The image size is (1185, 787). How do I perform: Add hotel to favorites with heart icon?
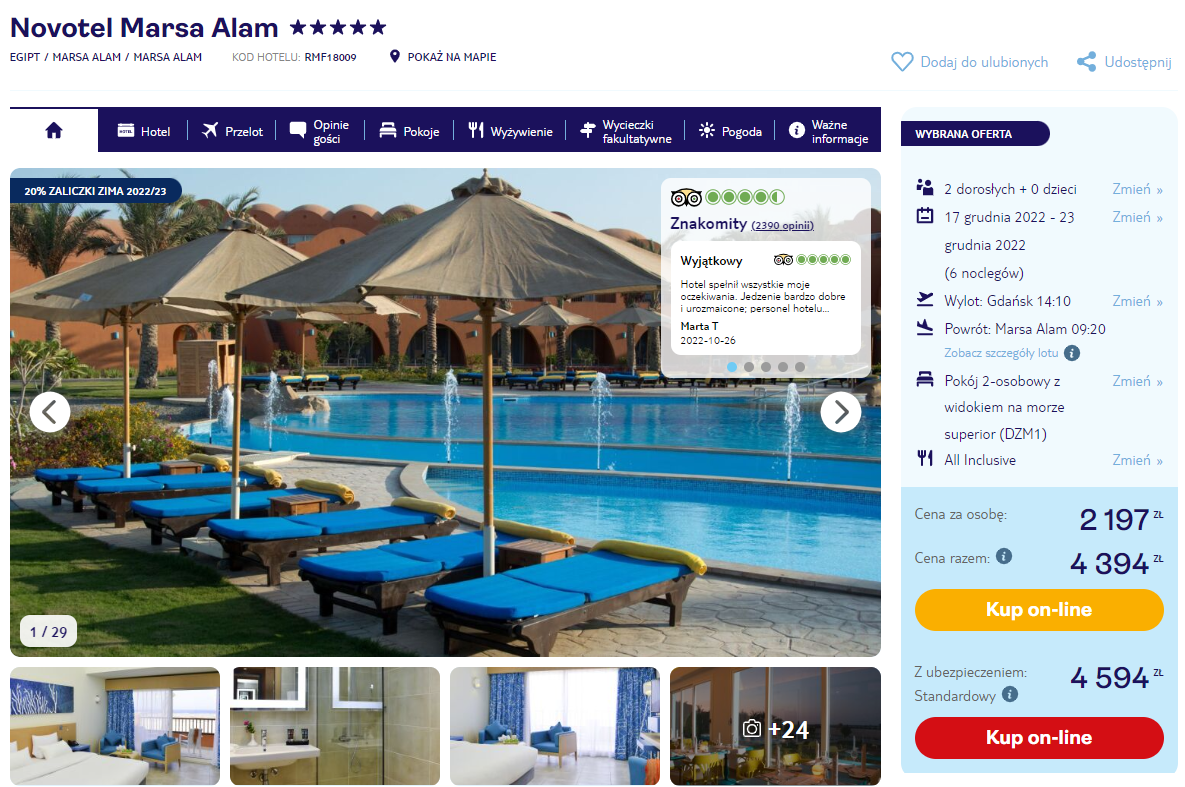coord(902,62)
